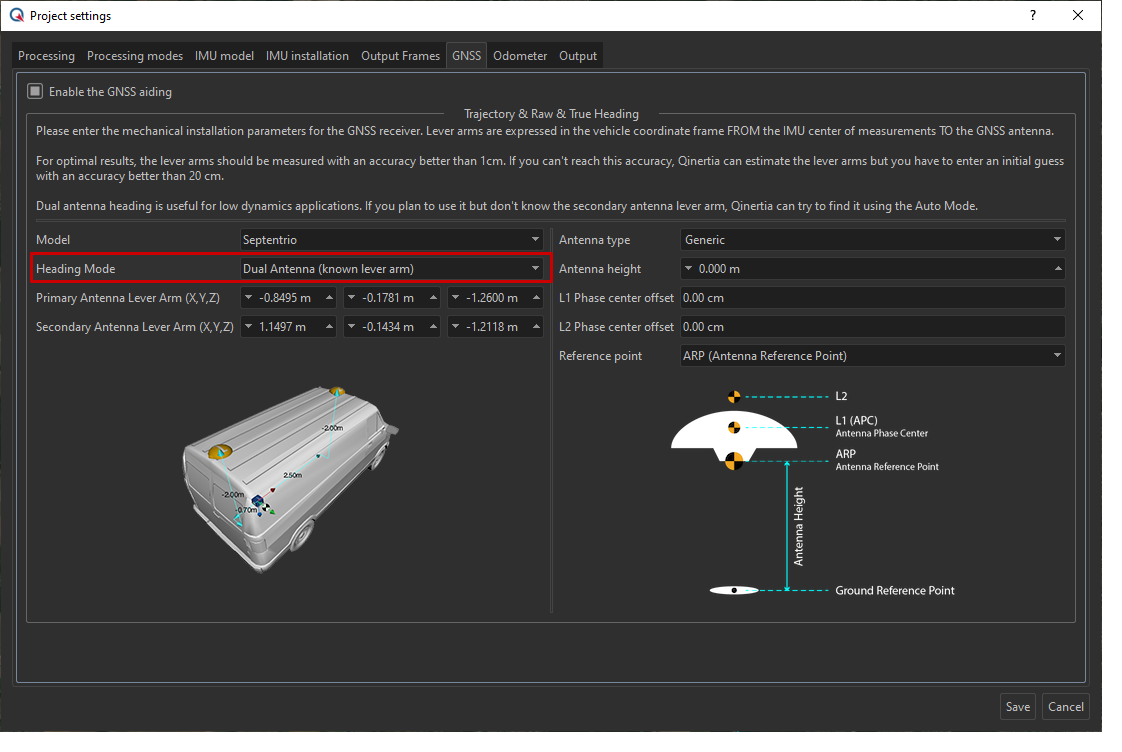
Task: Click the Antenna Height vertical label
Action: [x=799, y=527]
